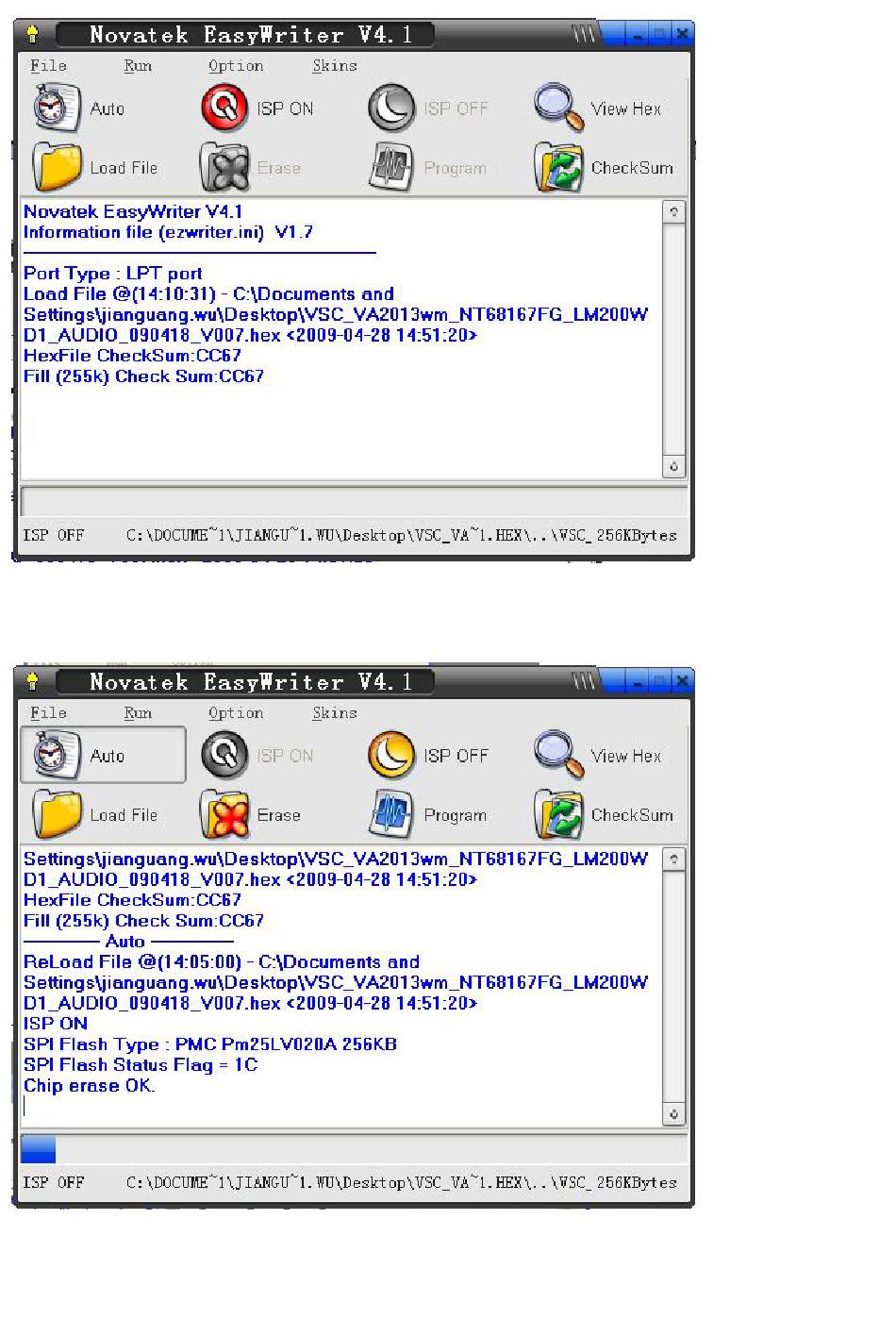
Task: Click 'Chip erase OK.' log line
Action: click(x=90, y=1086)
